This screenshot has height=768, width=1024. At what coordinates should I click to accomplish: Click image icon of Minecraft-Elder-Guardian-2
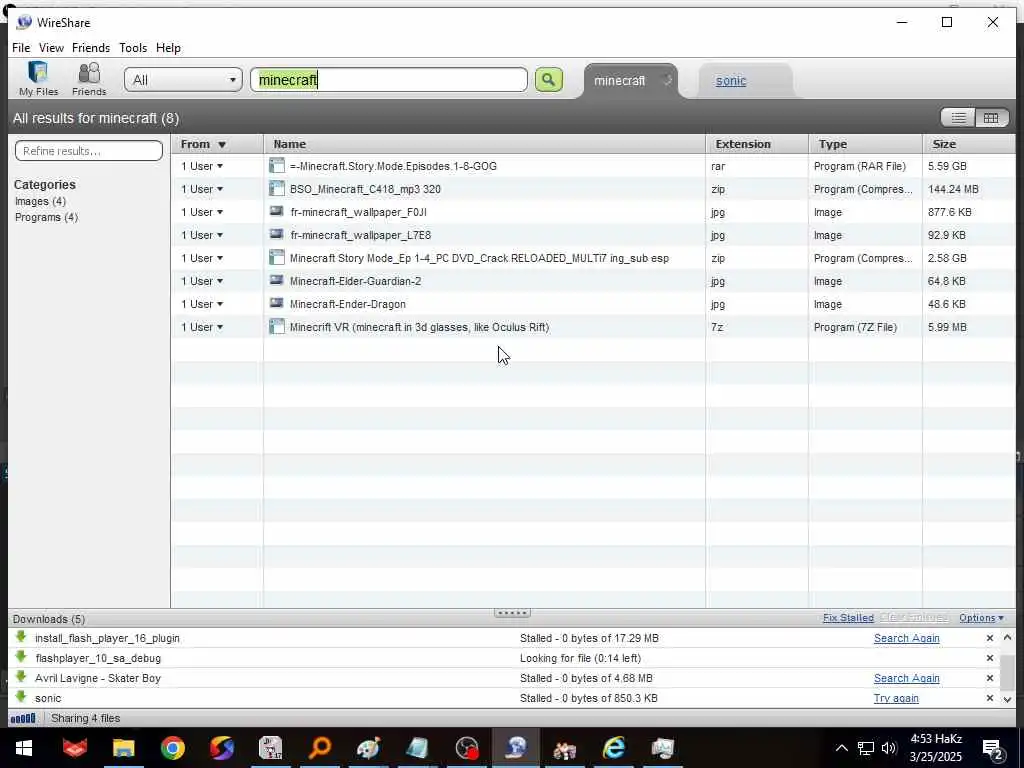(x=277, y=281)
